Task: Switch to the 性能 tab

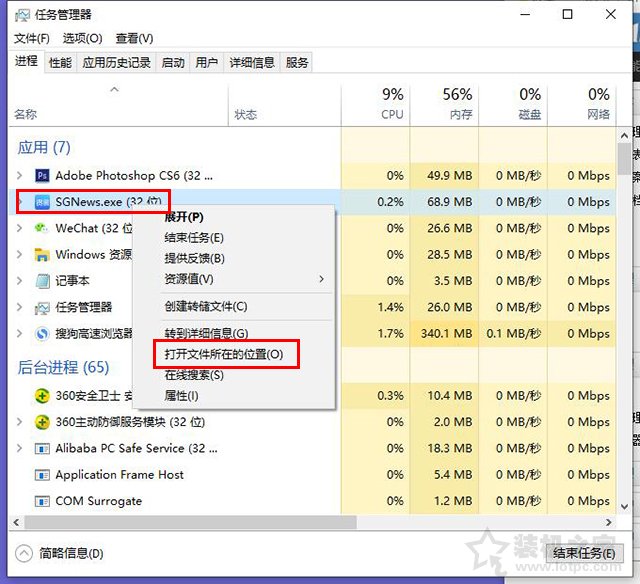Action: pos(60,62)
